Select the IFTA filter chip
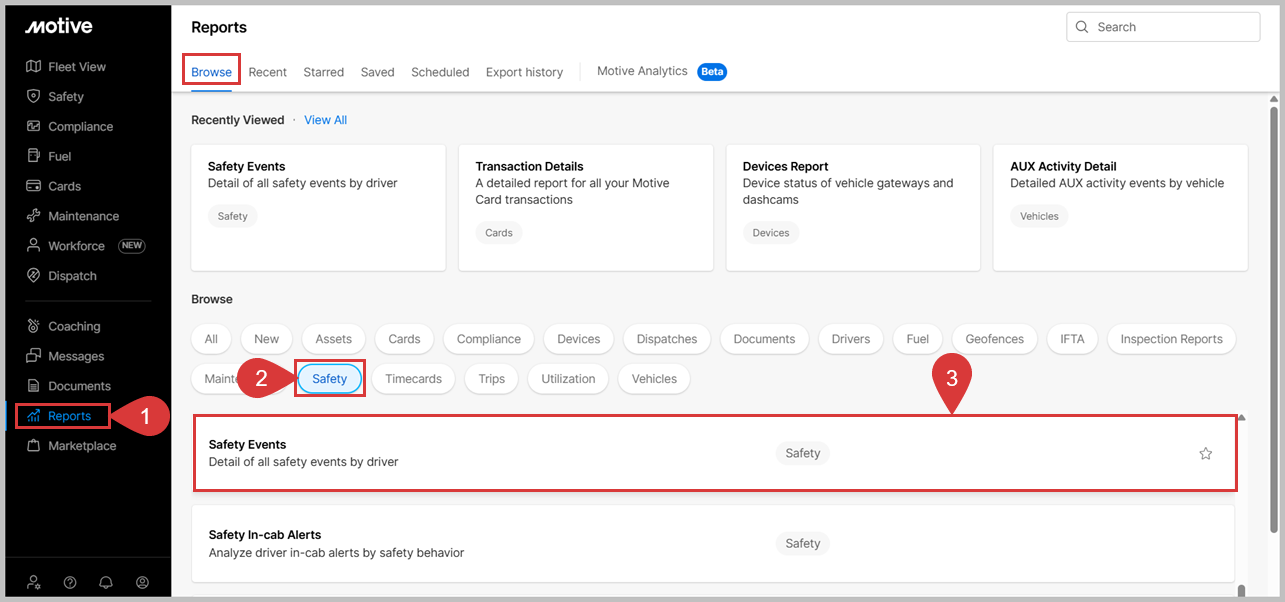 click(x=1072, y=339)
